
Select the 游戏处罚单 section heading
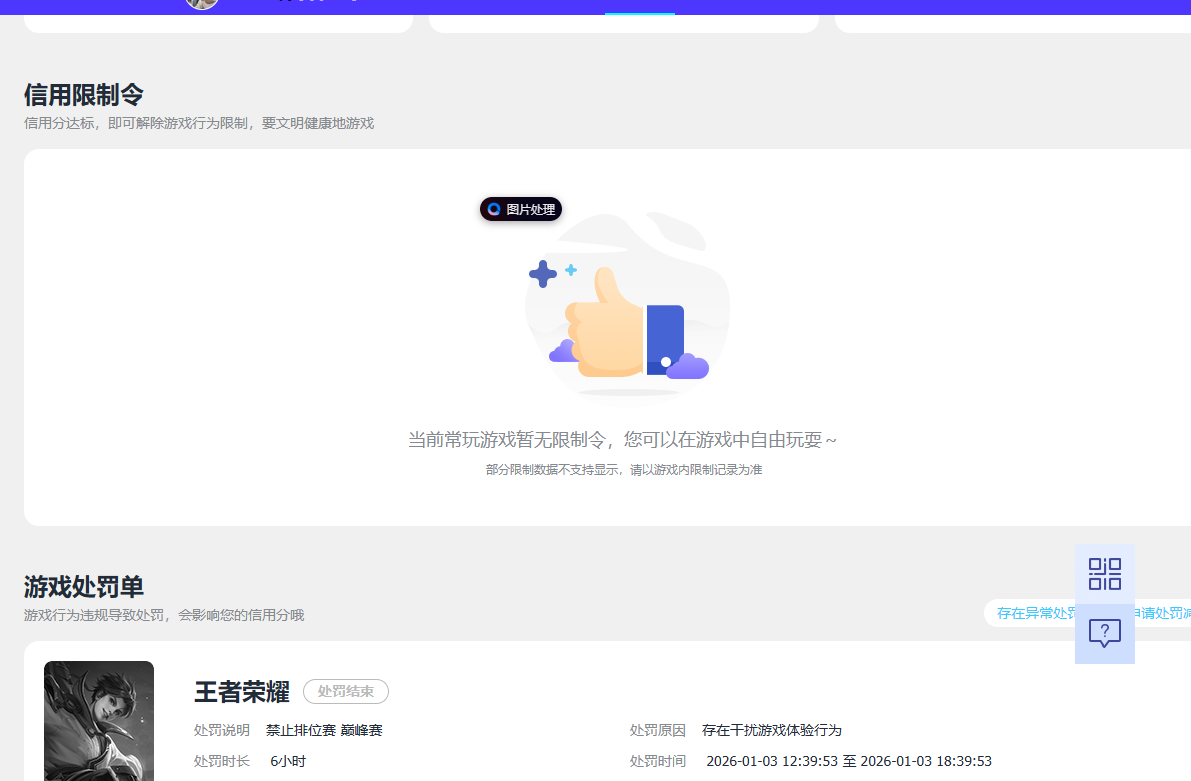84,587
